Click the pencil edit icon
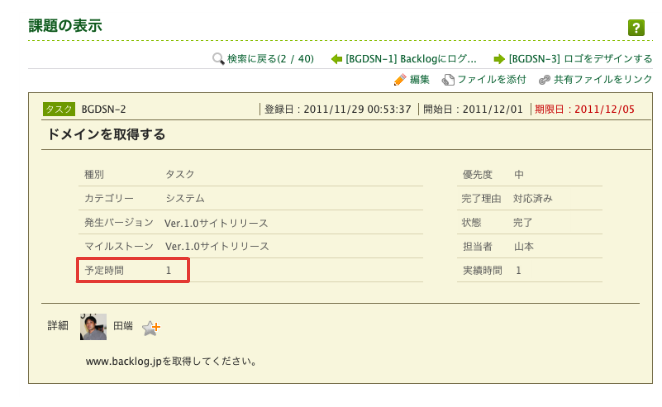Screen dimensions: 662x407 399,79
